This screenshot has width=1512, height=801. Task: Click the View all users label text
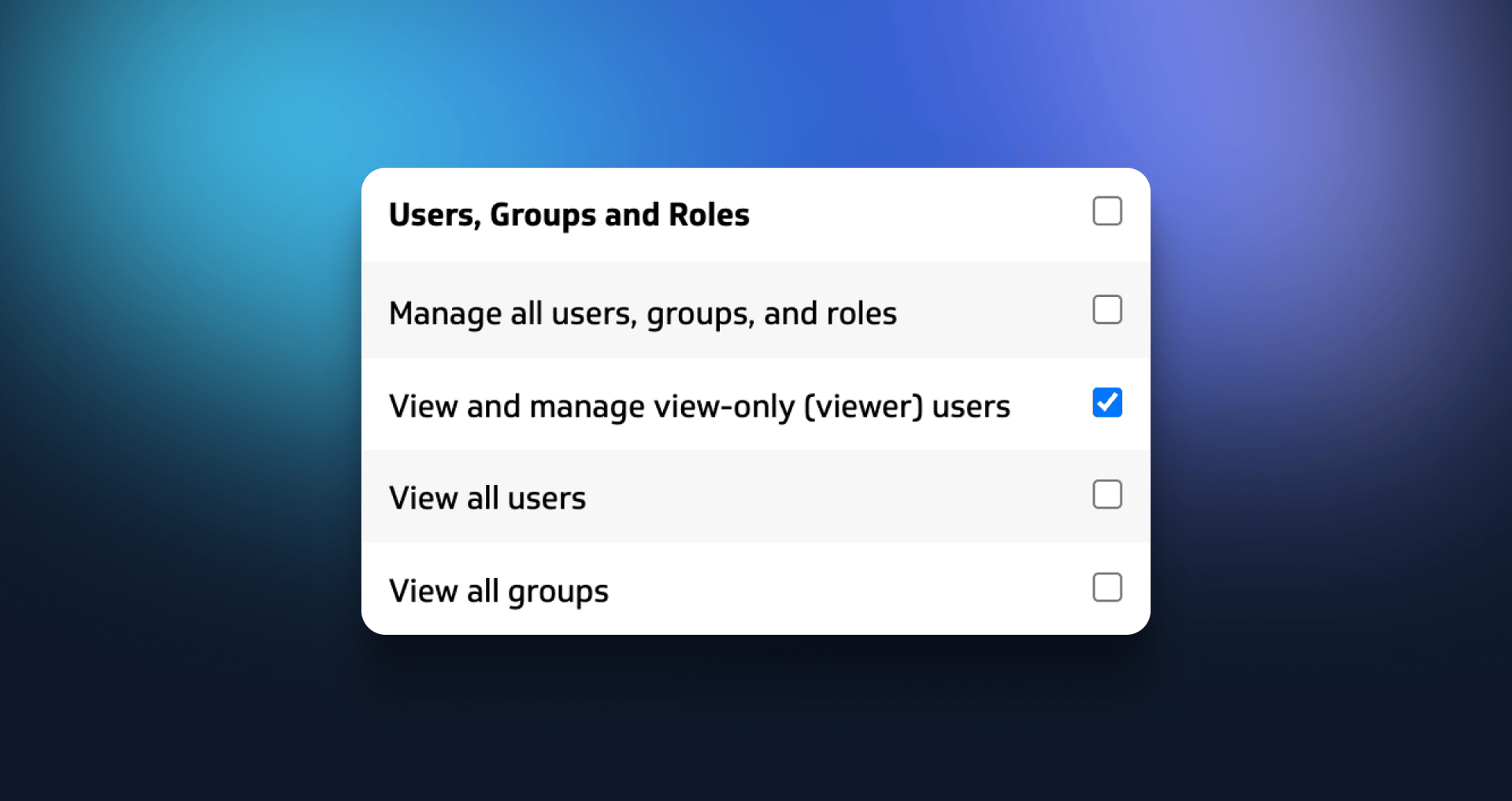487,499
